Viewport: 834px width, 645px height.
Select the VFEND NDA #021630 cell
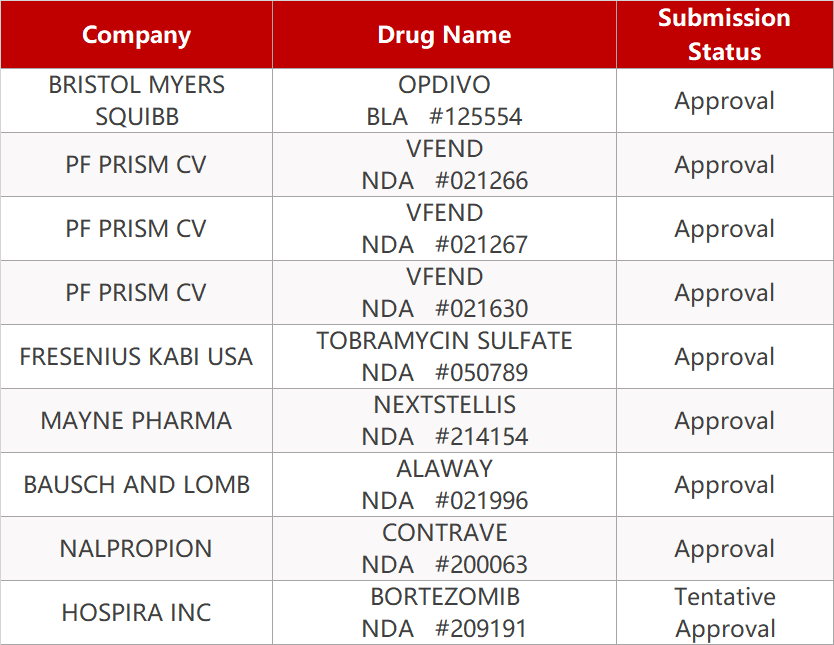coord(444,293)
